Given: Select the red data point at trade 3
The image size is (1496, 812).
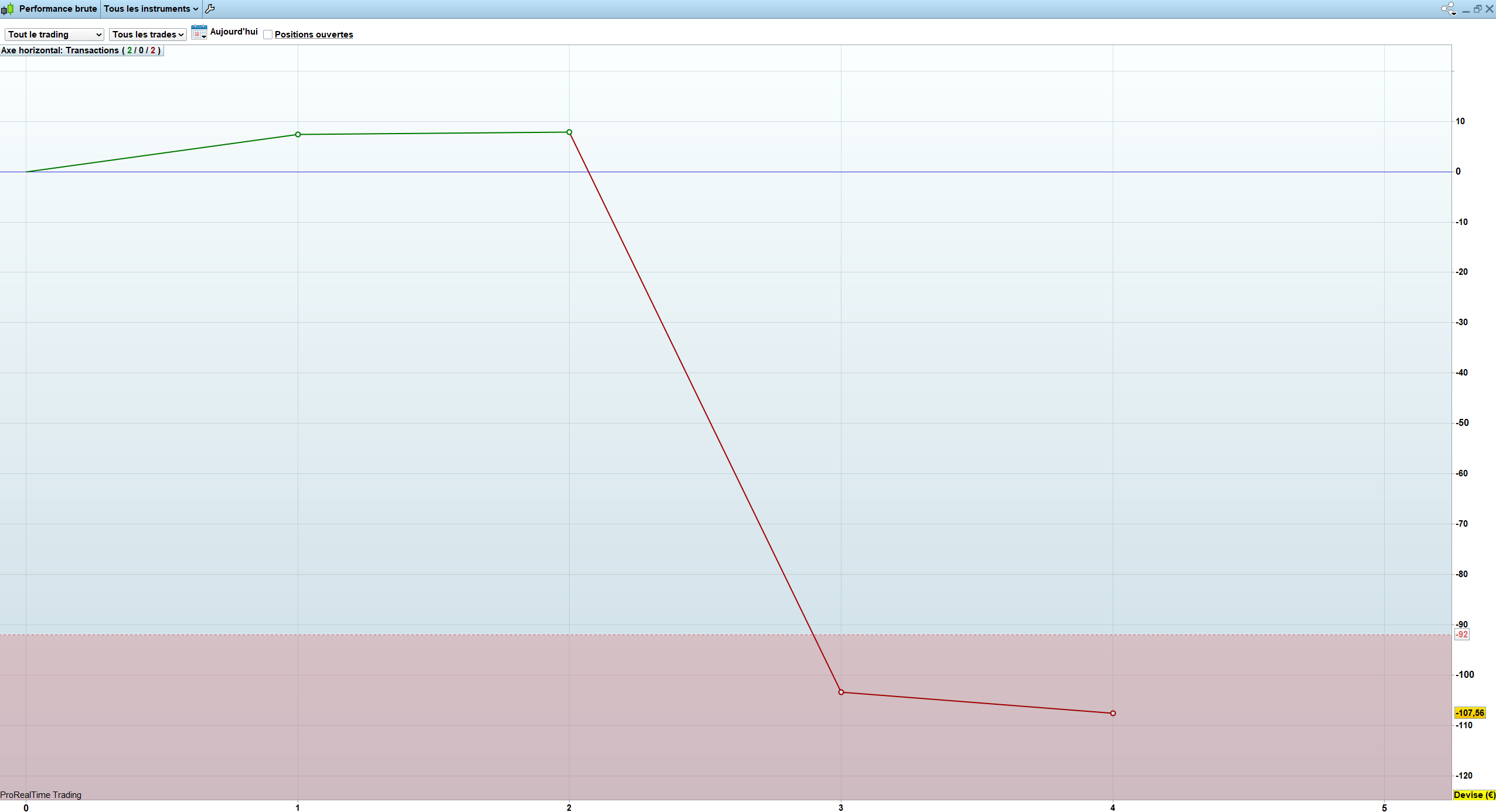Looking at the screenshot, I should [x=841, y=692].
